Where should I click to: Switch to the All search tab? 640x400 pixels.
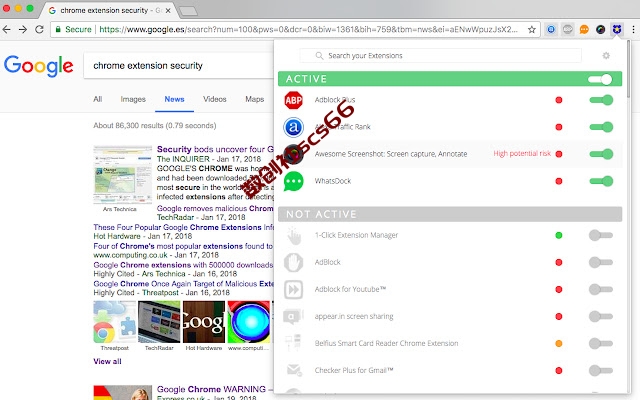98,99
